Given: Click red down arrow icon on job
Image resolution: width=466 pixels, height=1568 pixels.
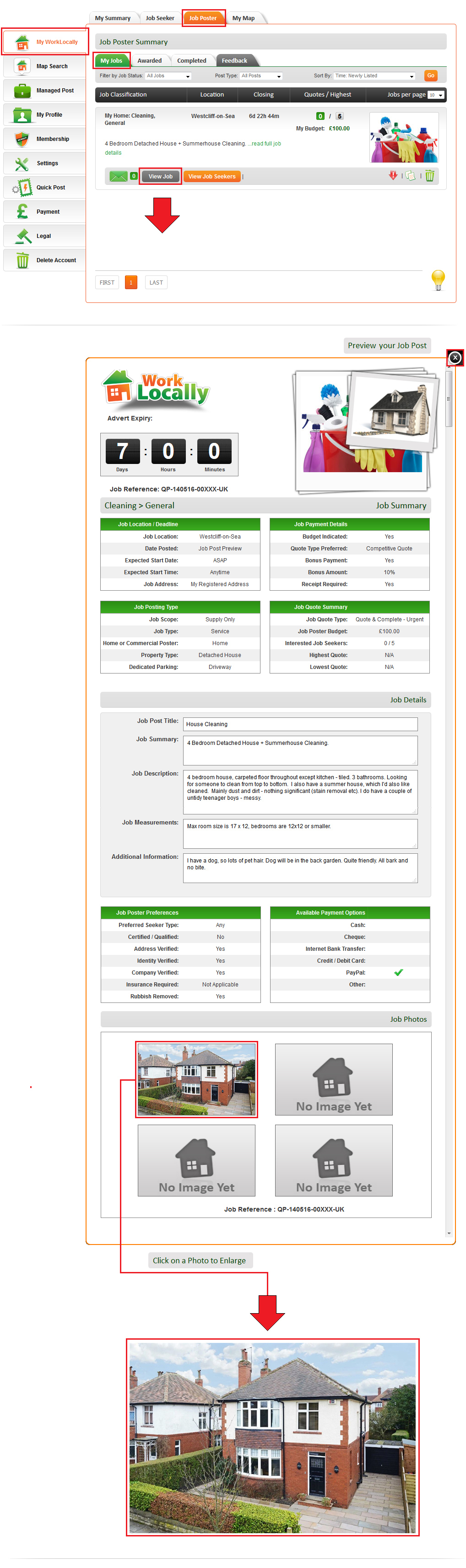Looking at the screenshot, I should coord(393,176).
